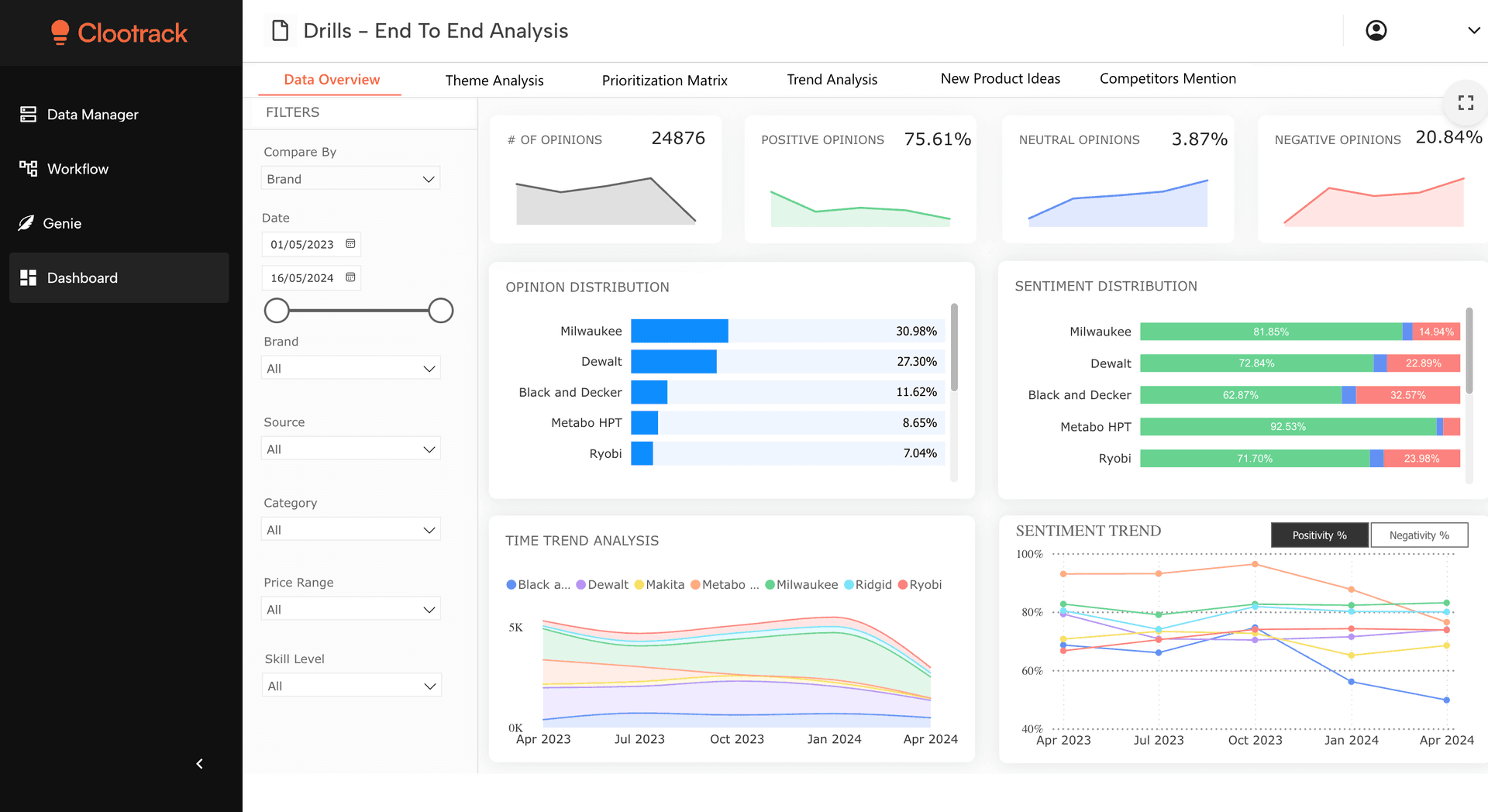
Task: Switch sentiment trend to Negativity %
Action: point(1418,535)
